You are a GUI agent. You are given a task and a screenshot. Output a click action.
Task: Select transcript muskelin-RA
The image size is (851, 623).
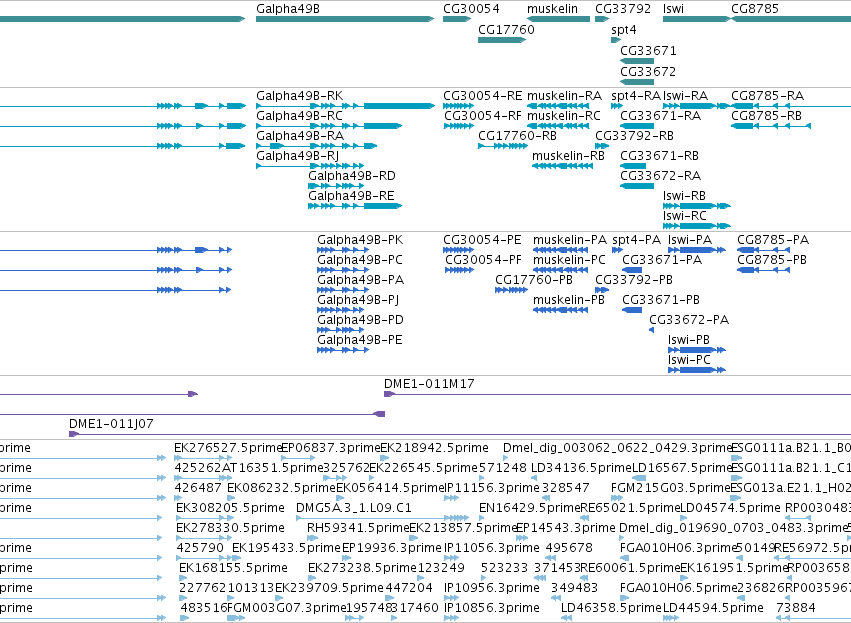point(564,96)
